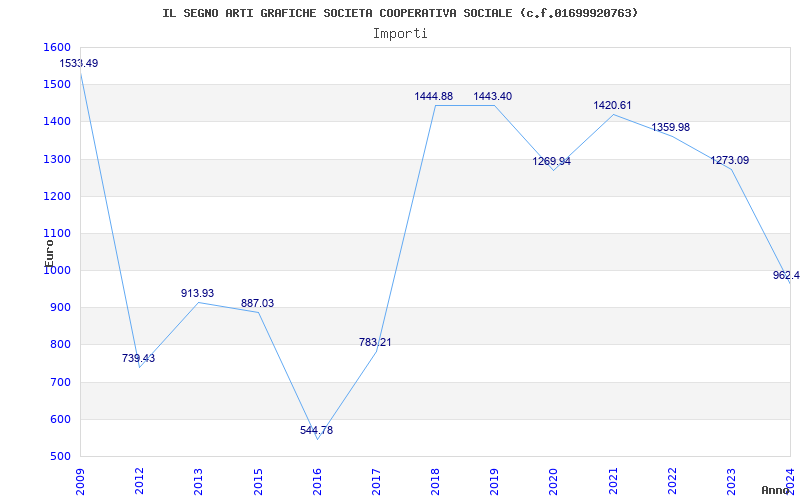Viewport: 800px width, 500px height.
Task: Click the x-axis year 2022
Action: [x=672, y=481]
